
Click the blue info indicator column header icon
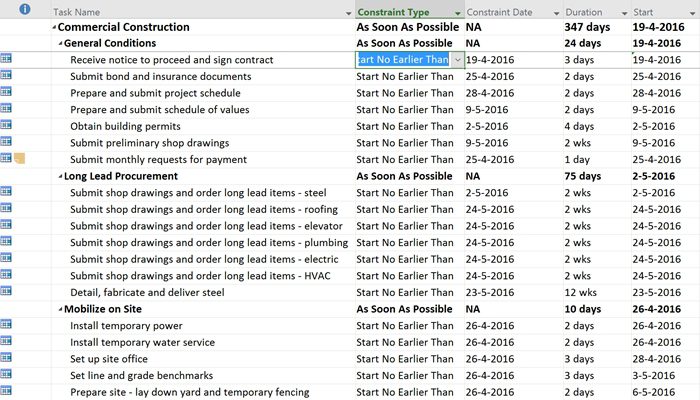(x=25, y=9)
